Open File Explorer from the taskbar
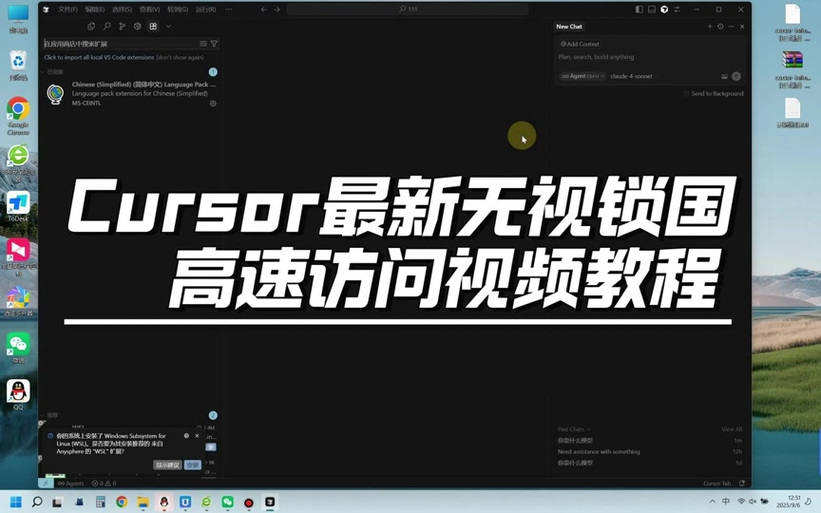The height and width of the screenshot is (513, 821). click(142, 503)
